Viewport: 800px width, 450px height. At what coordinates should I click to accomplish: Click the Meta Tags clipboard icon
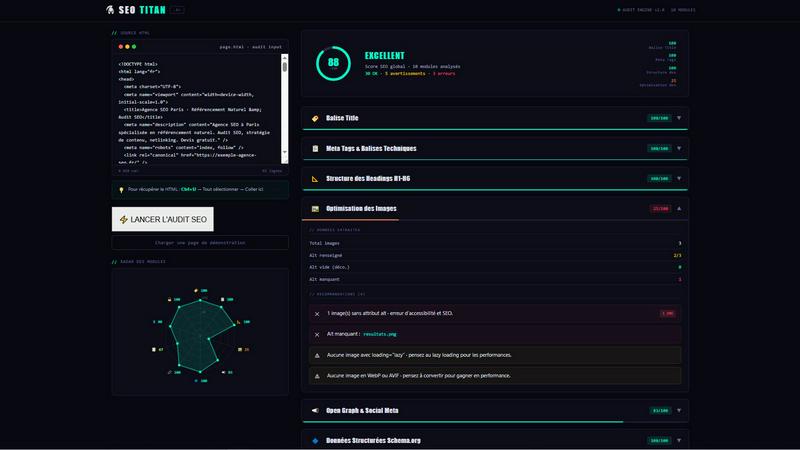pyautogui.click(x=315, y=148)
